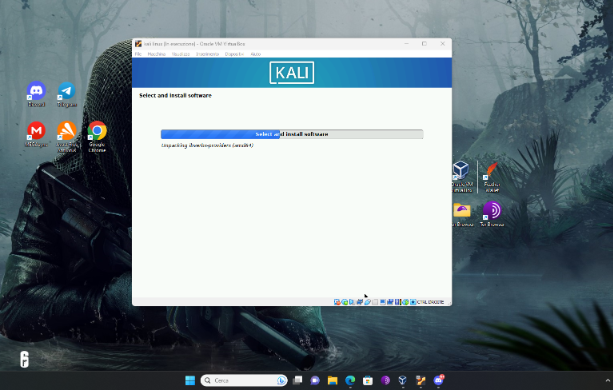Select the Telegram desktop shortcut

point(67,94)
